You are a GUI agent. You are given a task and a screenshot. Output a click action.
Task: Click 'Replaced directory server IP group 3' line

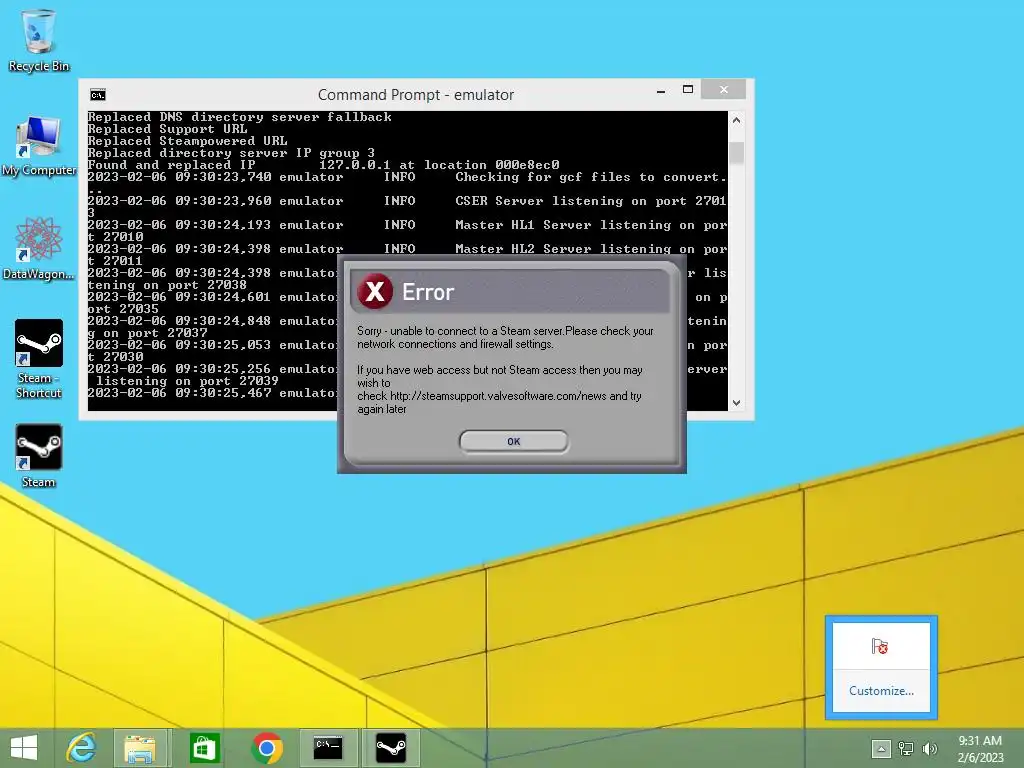click(231, 153)
